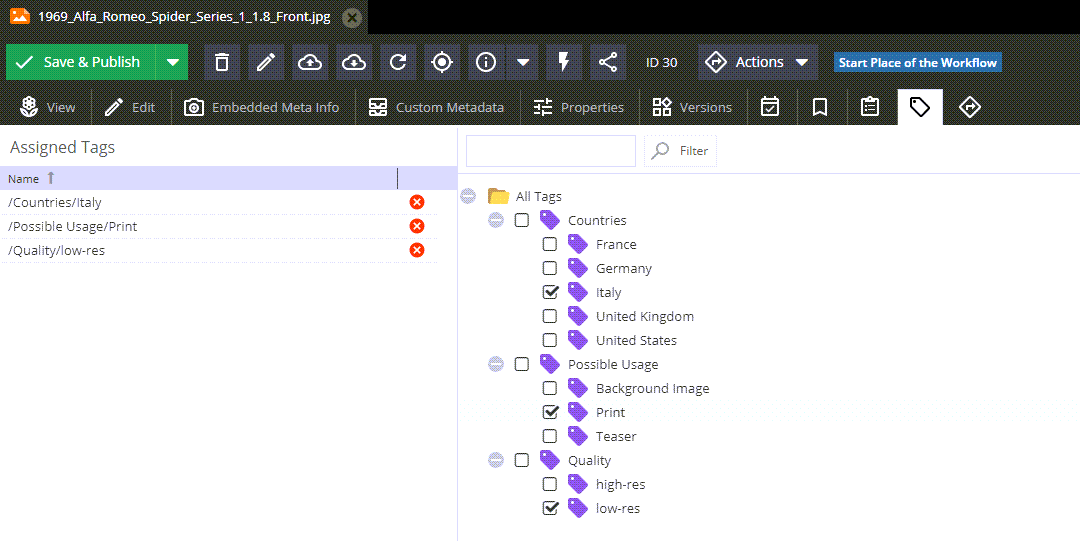Open the schedule calendar tab icon
This screenshot has height=541, width=1080.
coord(769,108)
